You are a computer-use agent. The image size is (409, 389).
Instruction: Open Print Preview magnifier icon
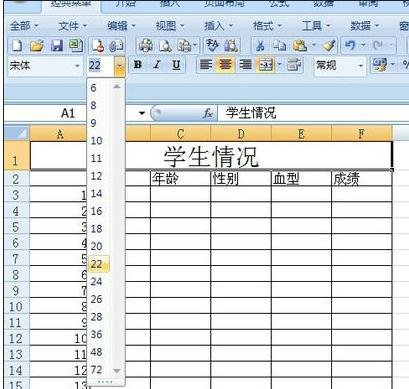(x=165, y=46)
